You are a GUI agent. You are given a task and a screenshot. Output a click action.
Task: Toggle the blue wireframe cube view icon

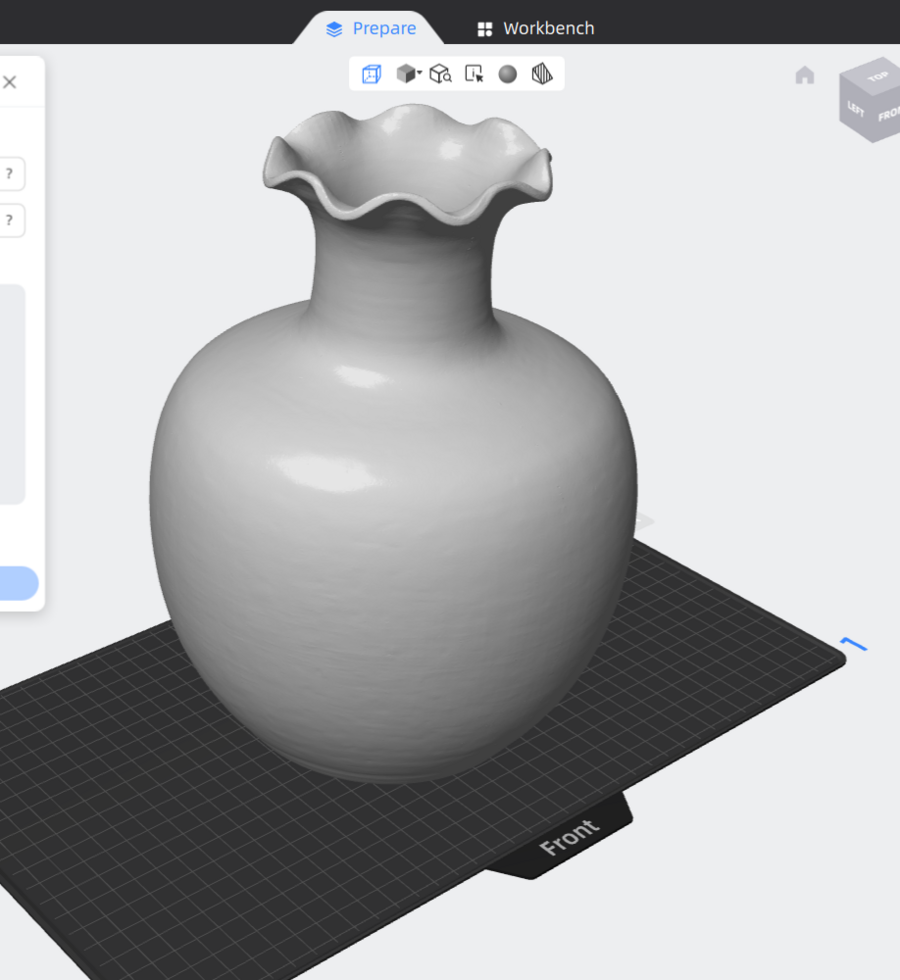coord(371,74)
